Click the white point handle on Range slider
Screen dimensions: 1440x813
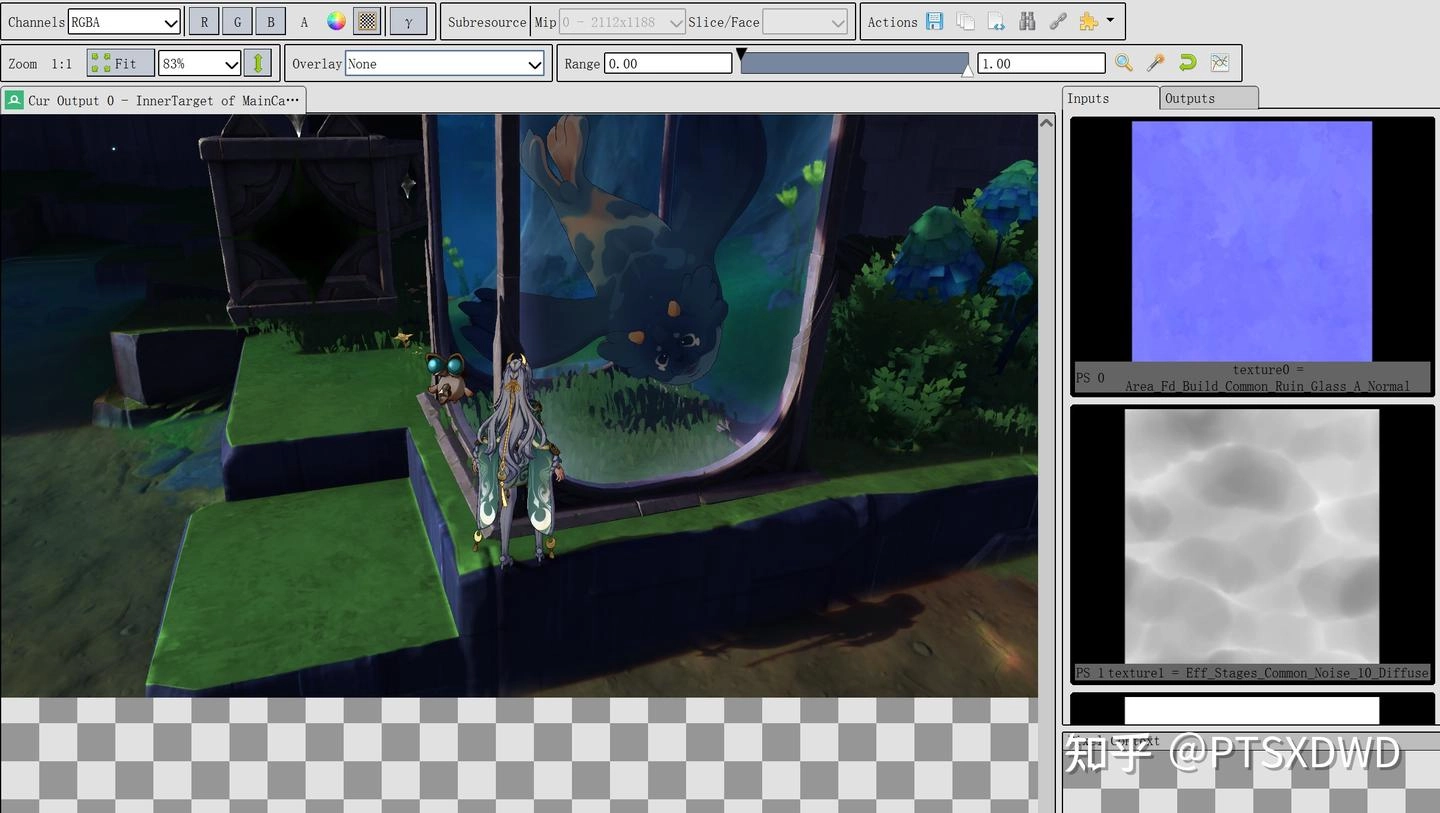967,70
